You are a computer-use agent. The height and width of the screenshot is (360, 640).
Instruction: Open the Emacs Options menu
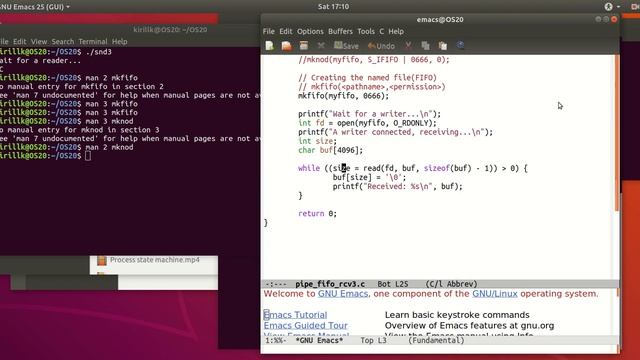click(310, 31)
